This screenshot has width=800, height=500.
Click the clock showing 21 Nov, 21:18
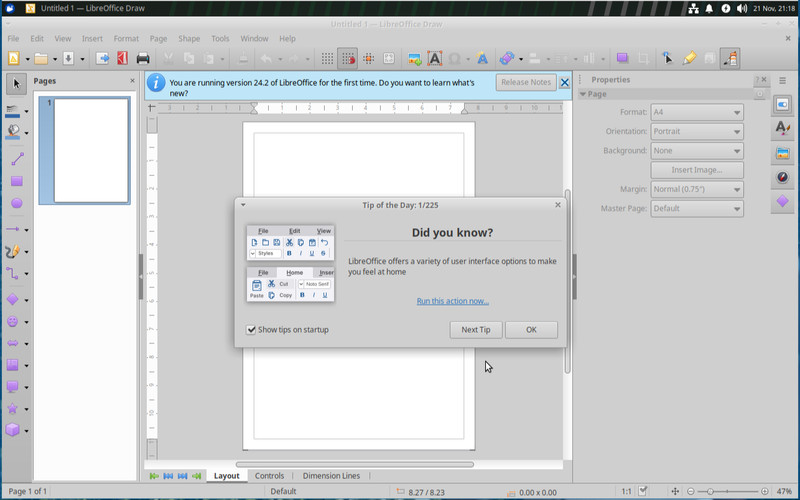click(773, 8)
